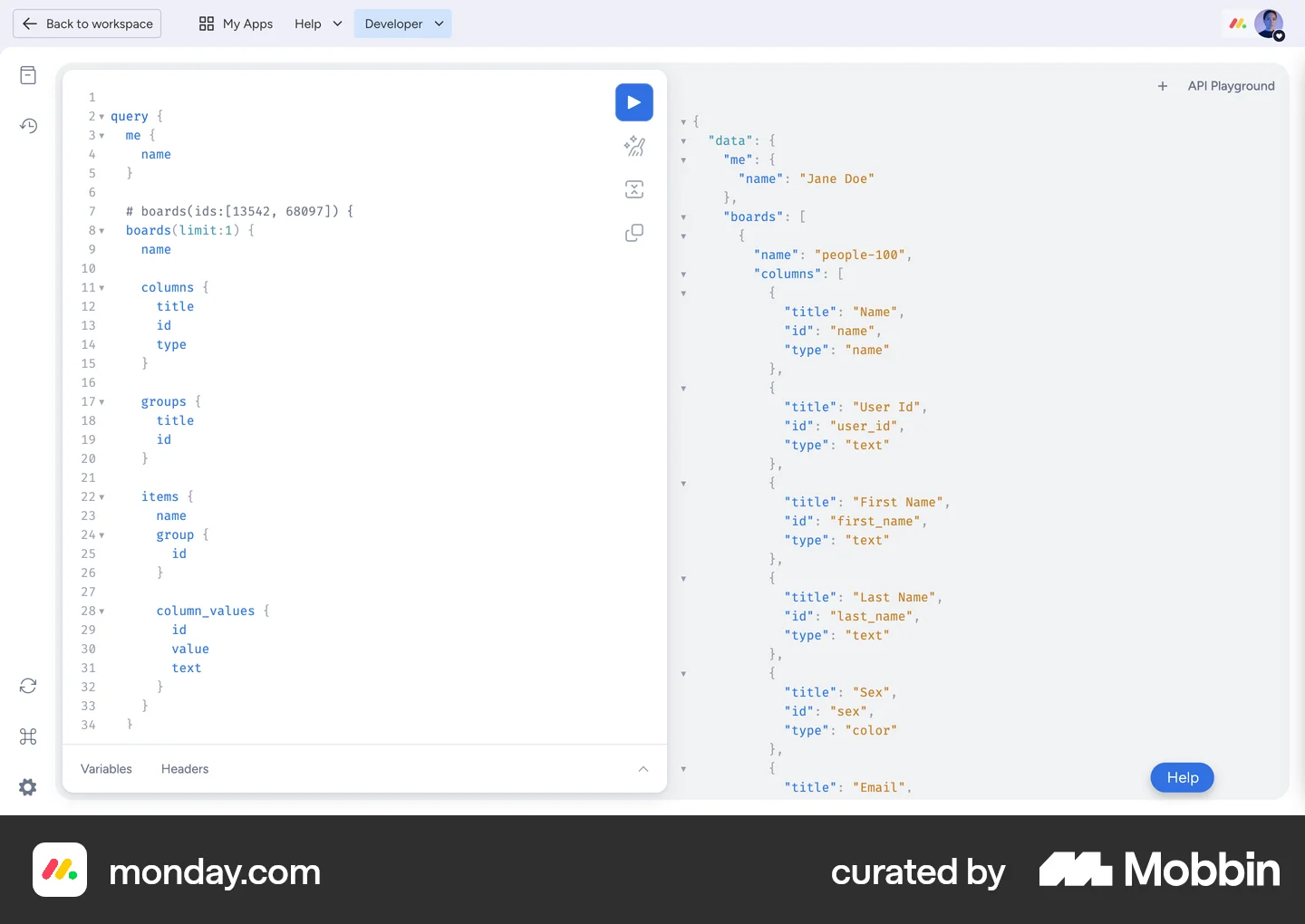Viewport: 1305px width, 924px height.
Task: Fold the column_values block in editor
Action: (x=101, y=611)
